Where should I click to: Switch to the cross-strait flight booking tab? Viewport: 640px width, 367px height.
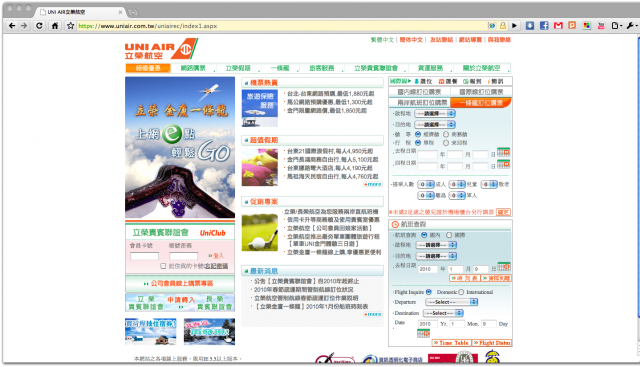(x=419, y=102)
